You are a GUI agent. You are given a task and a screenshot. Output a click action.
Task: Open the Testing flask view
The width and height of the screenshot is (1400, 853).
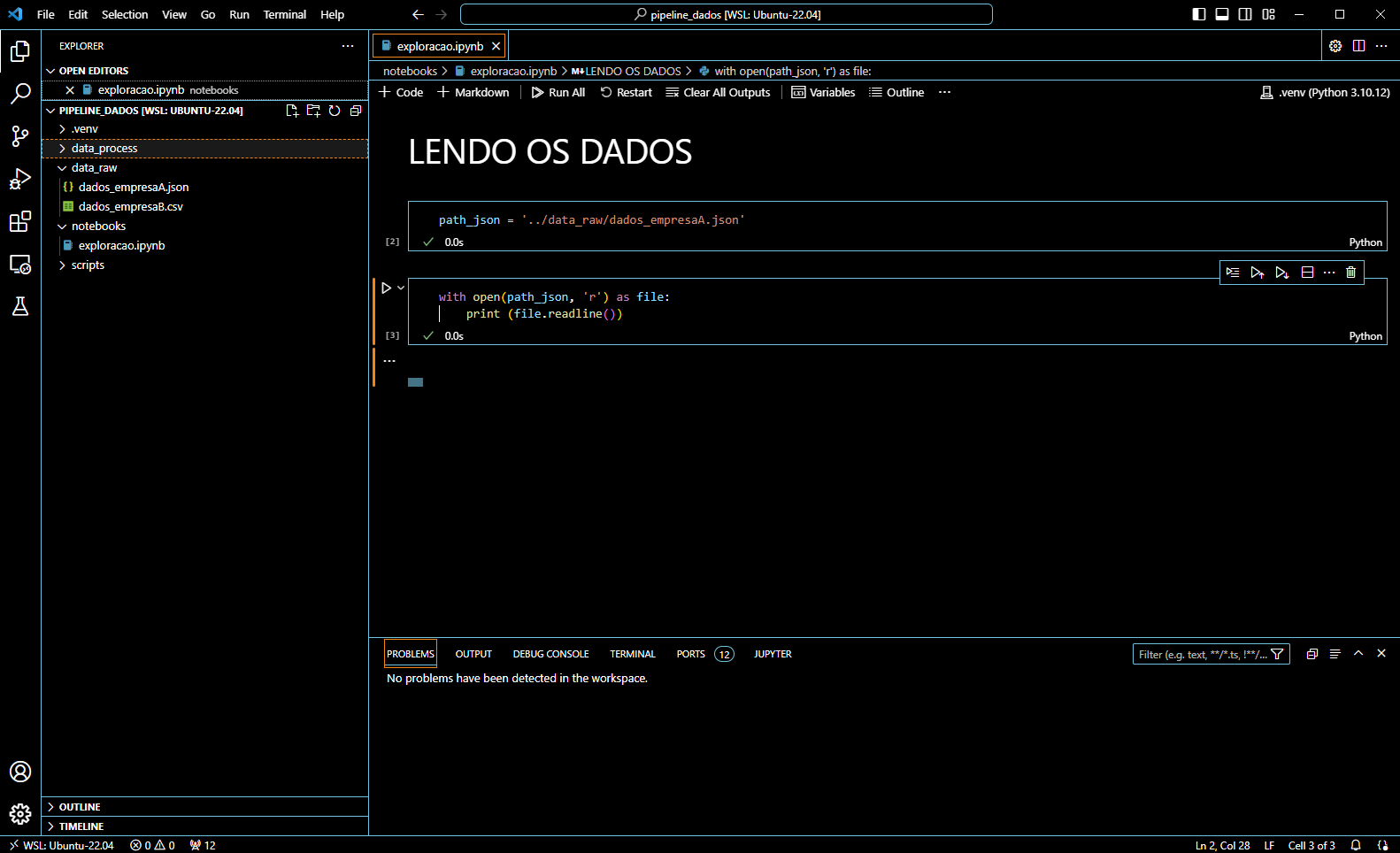[x=20, y=306]
